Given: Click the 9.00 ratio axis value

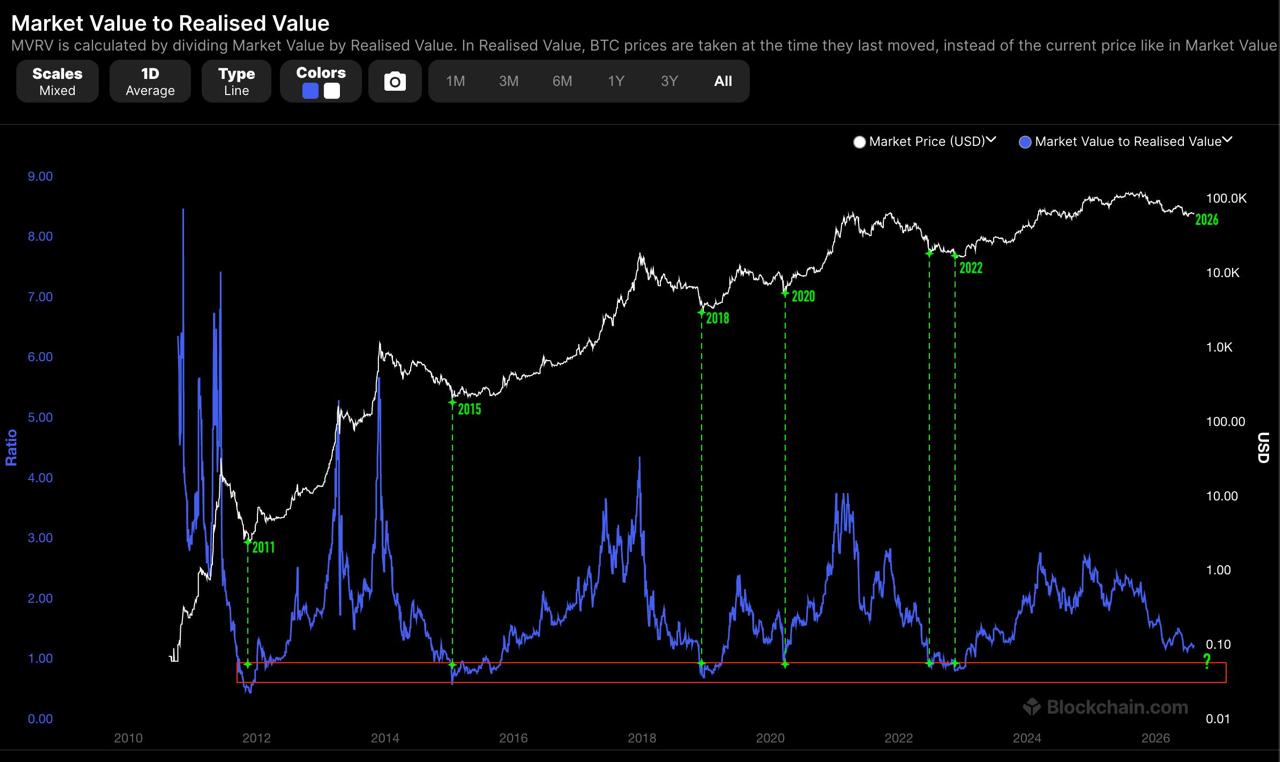Looking at the screenshot, I should click(x=40, y=176).
